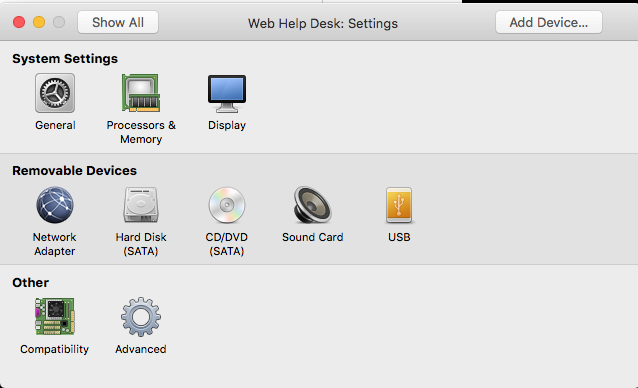Image resolution: width=638 pixels, height=388 pixels.
Task: Select the USB device icon
Action: pyautogui.click(x=399, y=205)
